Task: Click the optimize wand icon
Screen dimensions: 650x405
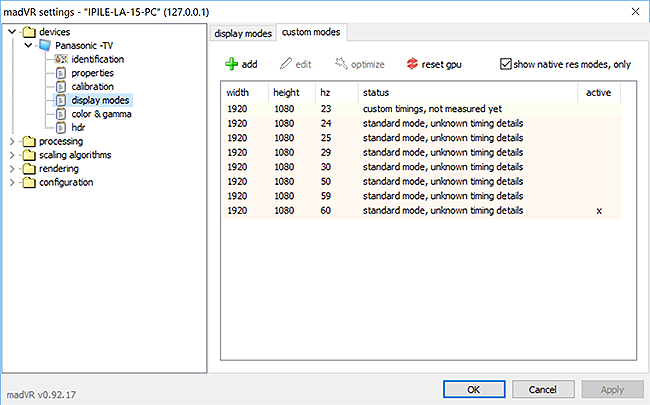Action: click(341, 63)
